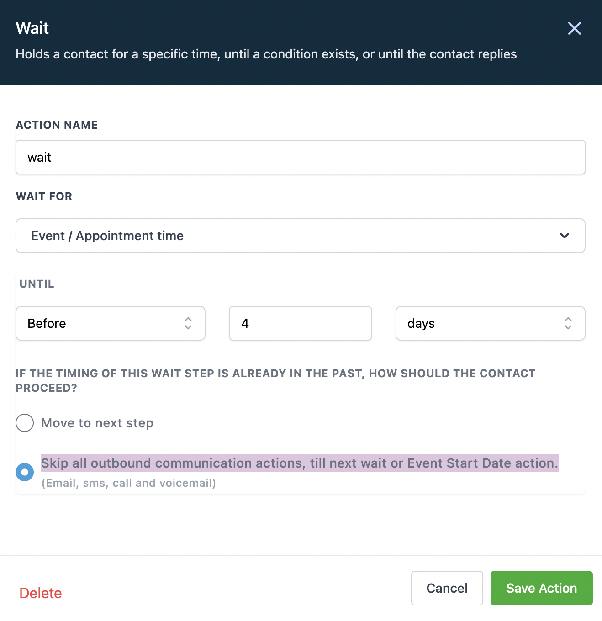The image size is (602, 621).
Task: Focus the Action Name text field
Action: tap(301, 157)
